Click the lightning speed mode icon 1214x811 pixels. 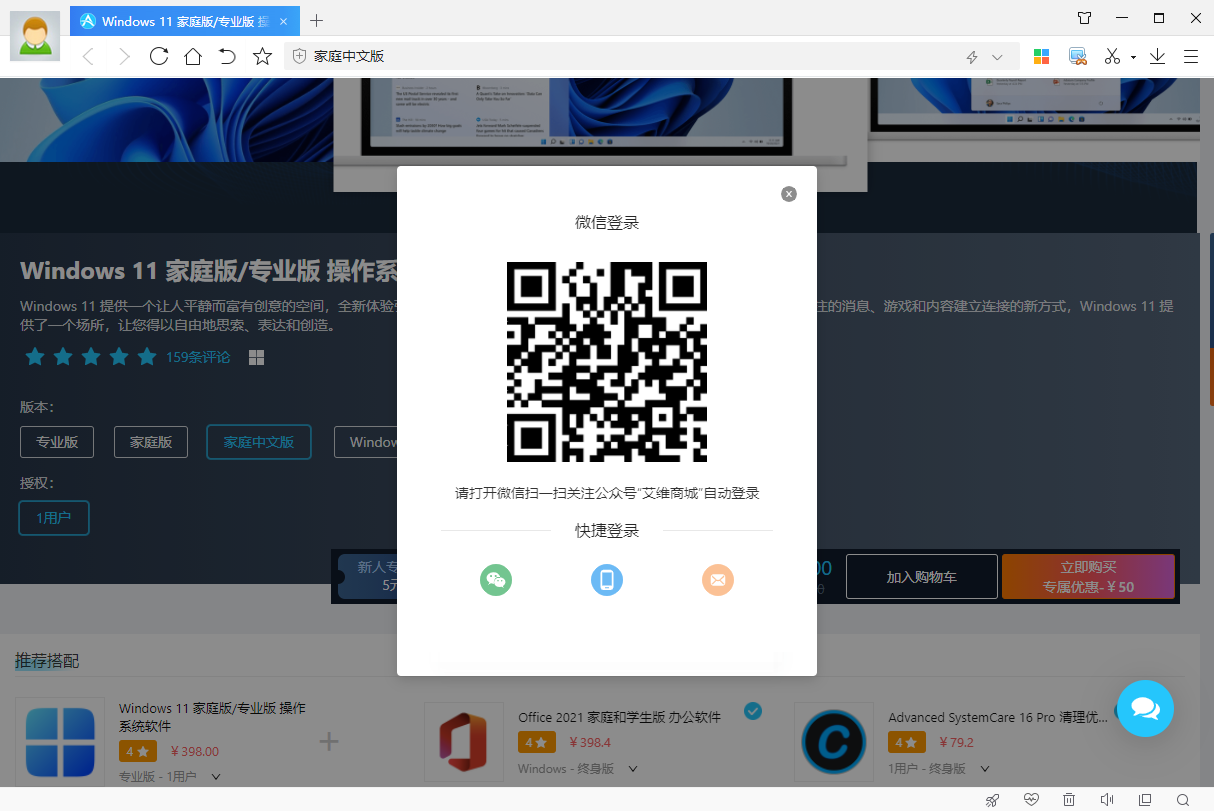[972, 57]
